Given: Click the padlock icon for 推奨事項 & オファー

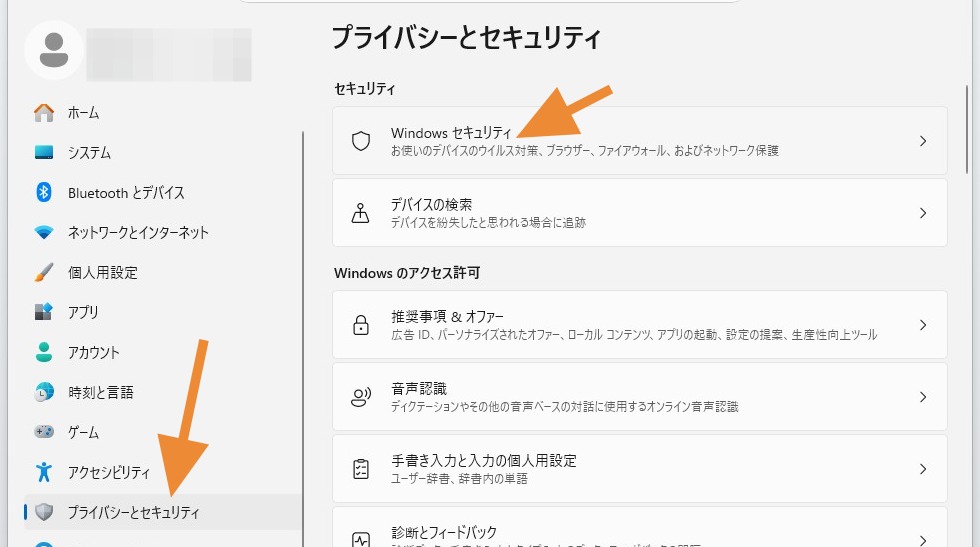Looking at the screenshot, I should click(x=361, y=325).
